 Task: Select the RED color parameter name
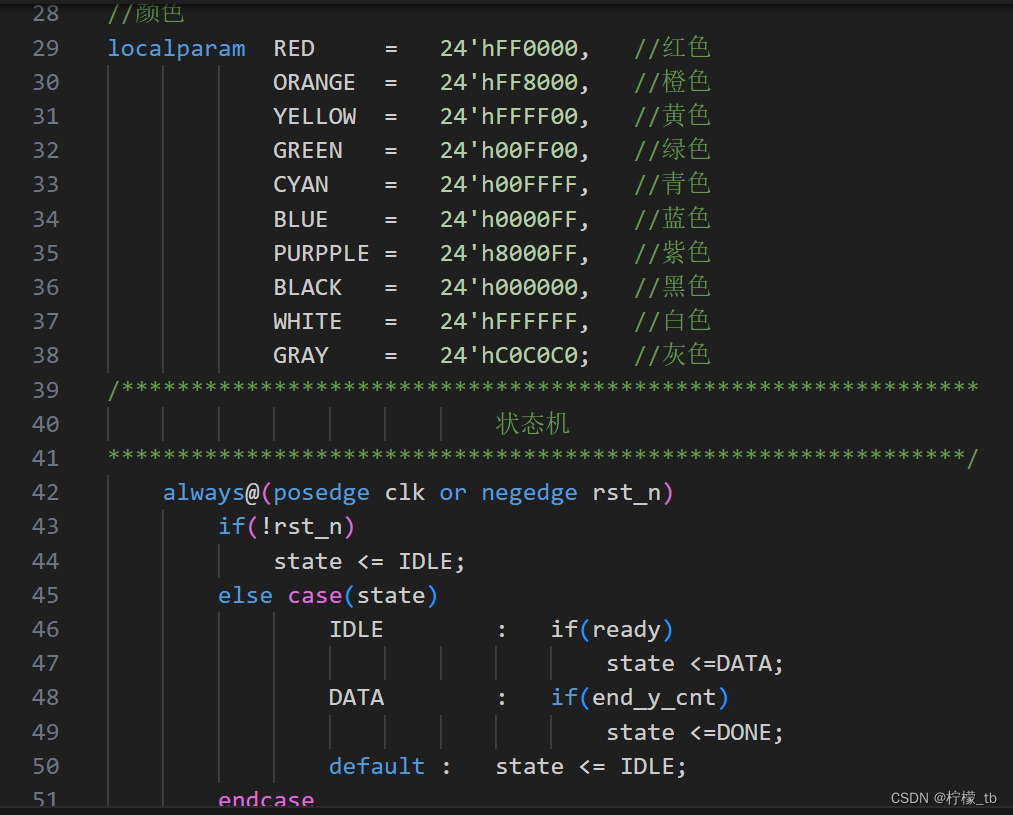point(293,47)
